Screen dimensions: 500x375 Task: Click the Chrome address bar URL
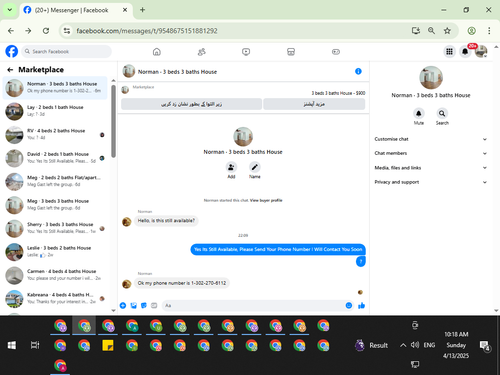[147, 31]
